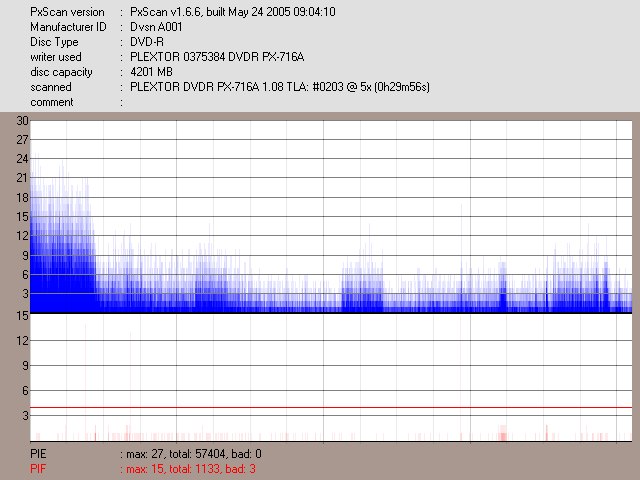The width and height of the screenshot is (640, 480).
Task: Click the PIE label below the graph
Action: click(38, 454)
